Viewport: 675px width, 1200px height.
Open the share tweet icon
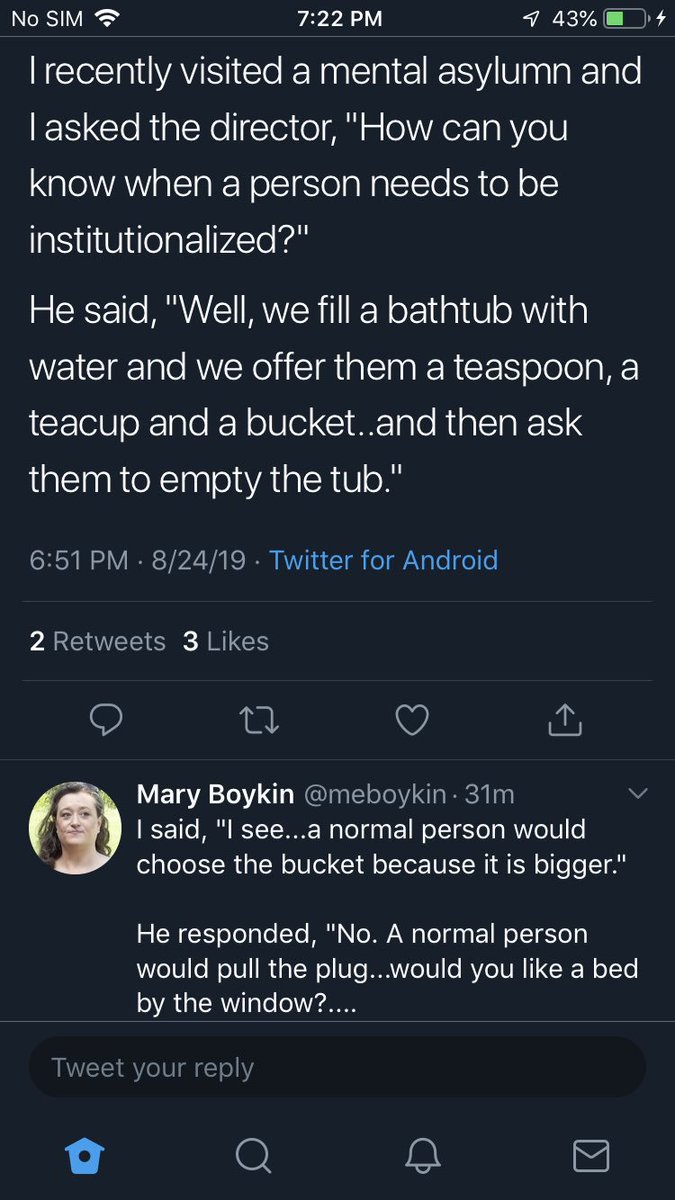(564, 718)
